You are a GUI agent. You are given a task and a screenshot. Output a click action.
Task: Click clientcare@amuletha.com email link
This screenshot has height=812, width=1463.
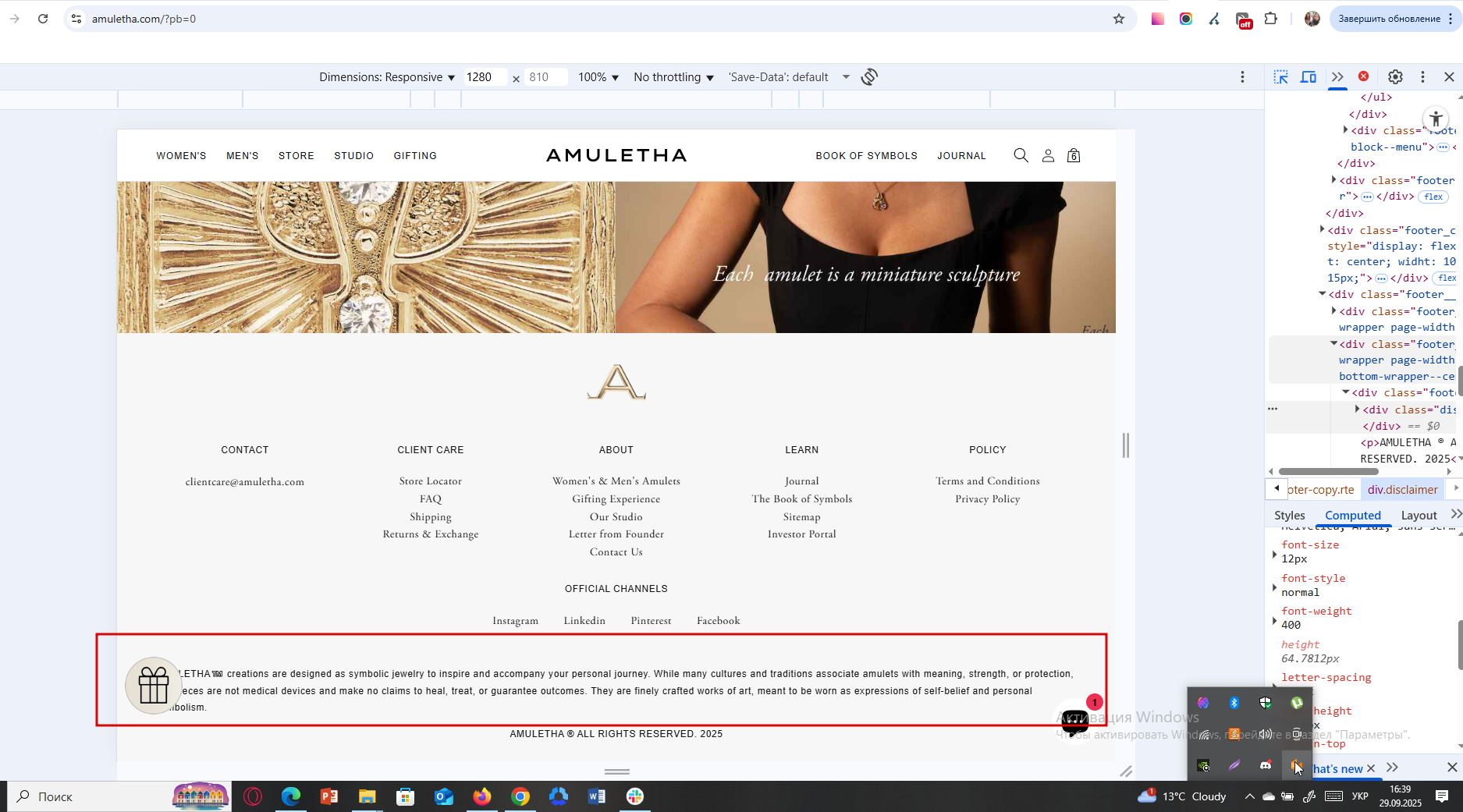coord(245,482)
